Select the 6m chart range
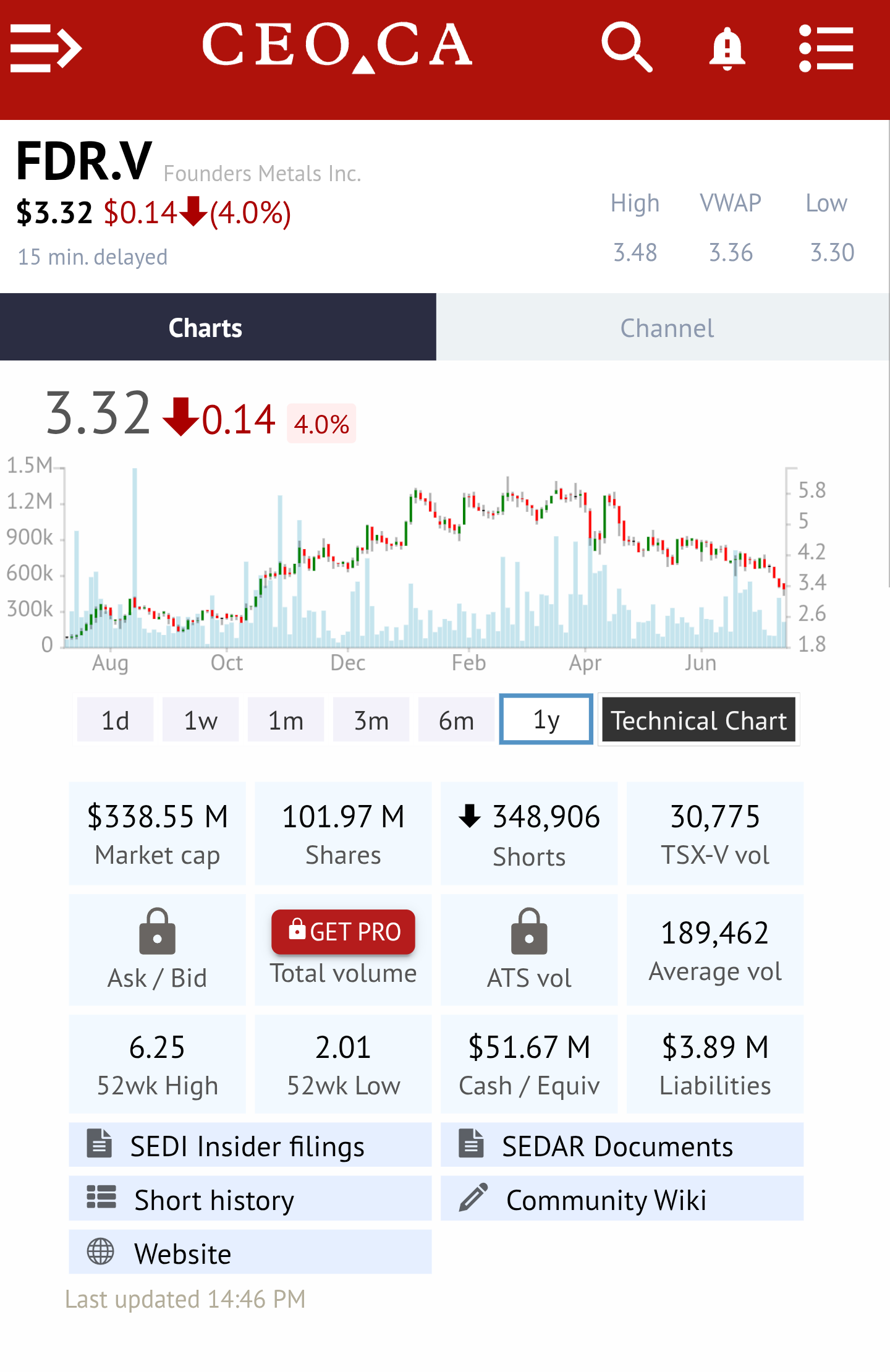 456,720
